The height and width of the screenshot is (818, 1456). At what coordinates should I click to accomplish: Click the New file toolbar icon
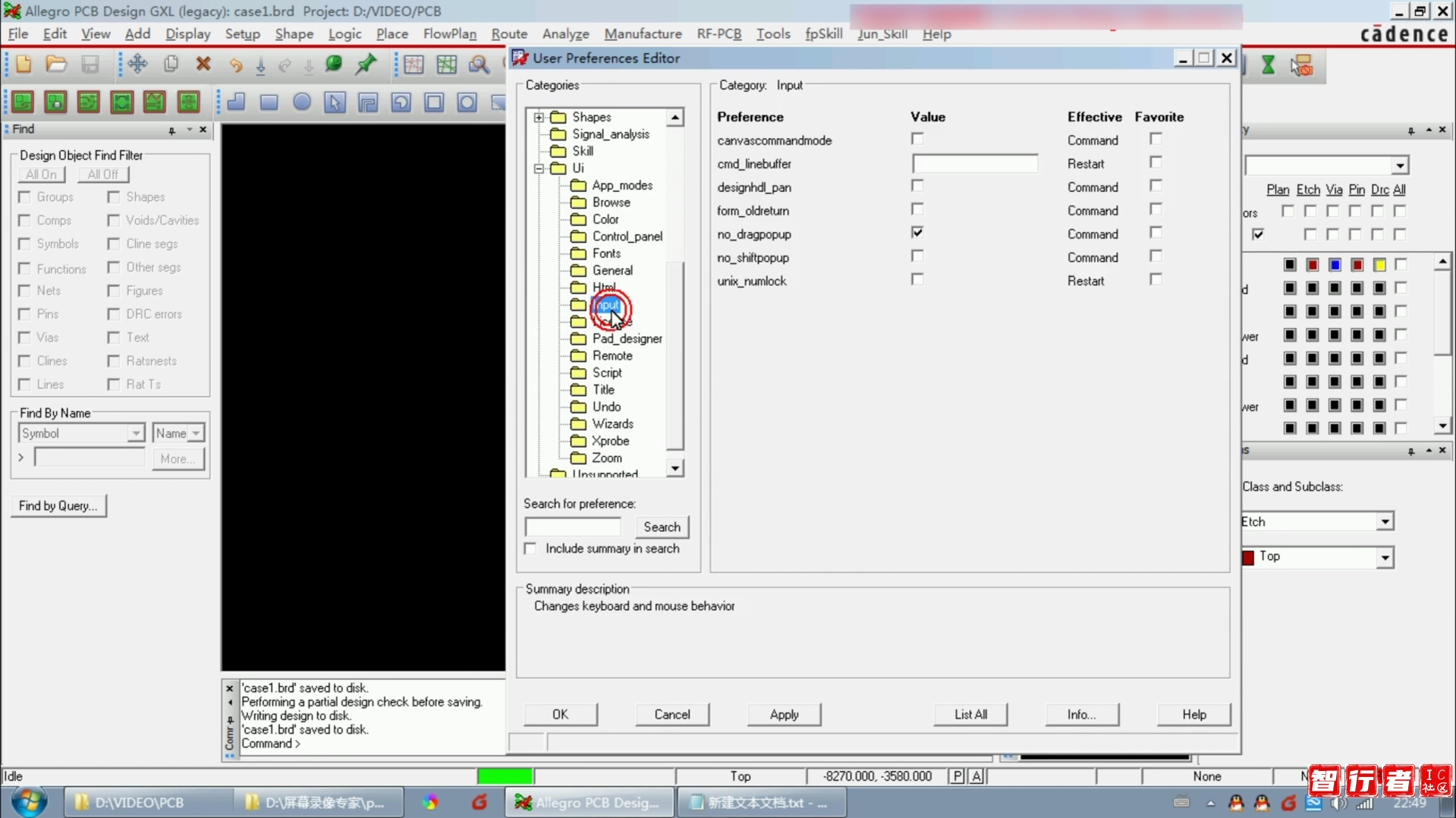(x=24, y=64)
